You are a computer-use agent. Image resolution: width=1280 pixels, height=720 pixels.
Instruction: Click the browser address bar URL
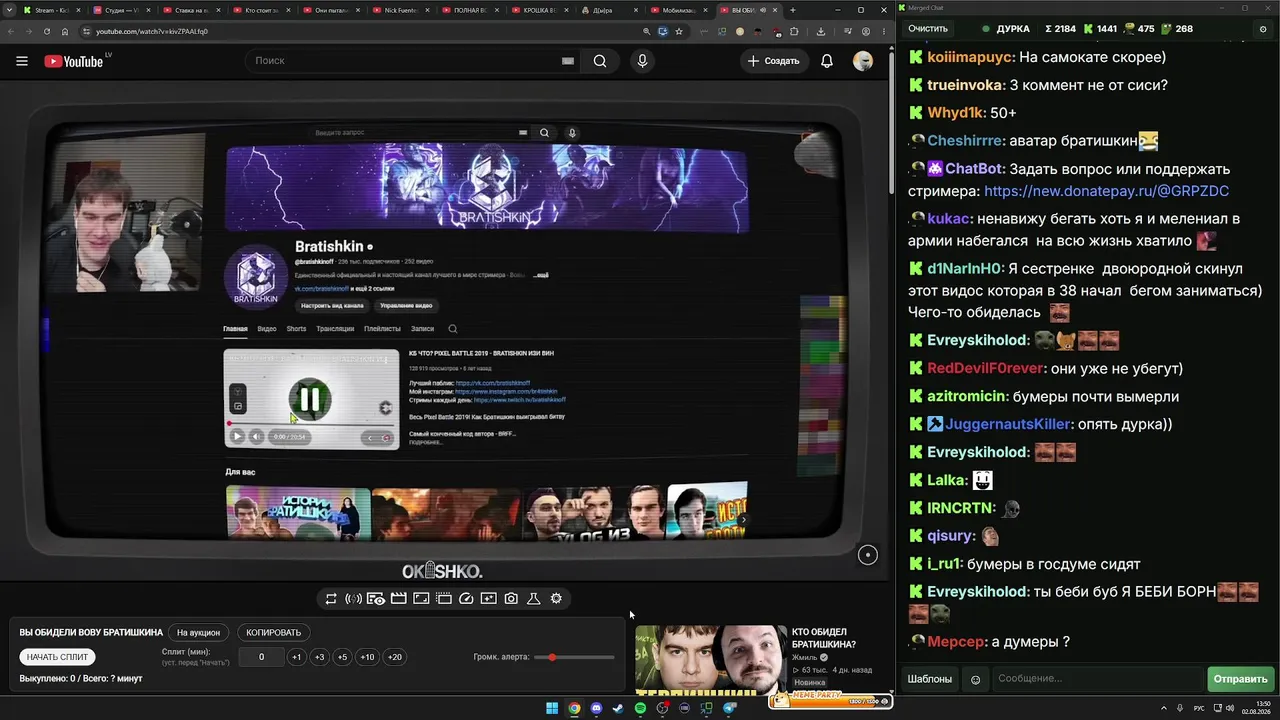pyautogui.click(x=152, y=31)
